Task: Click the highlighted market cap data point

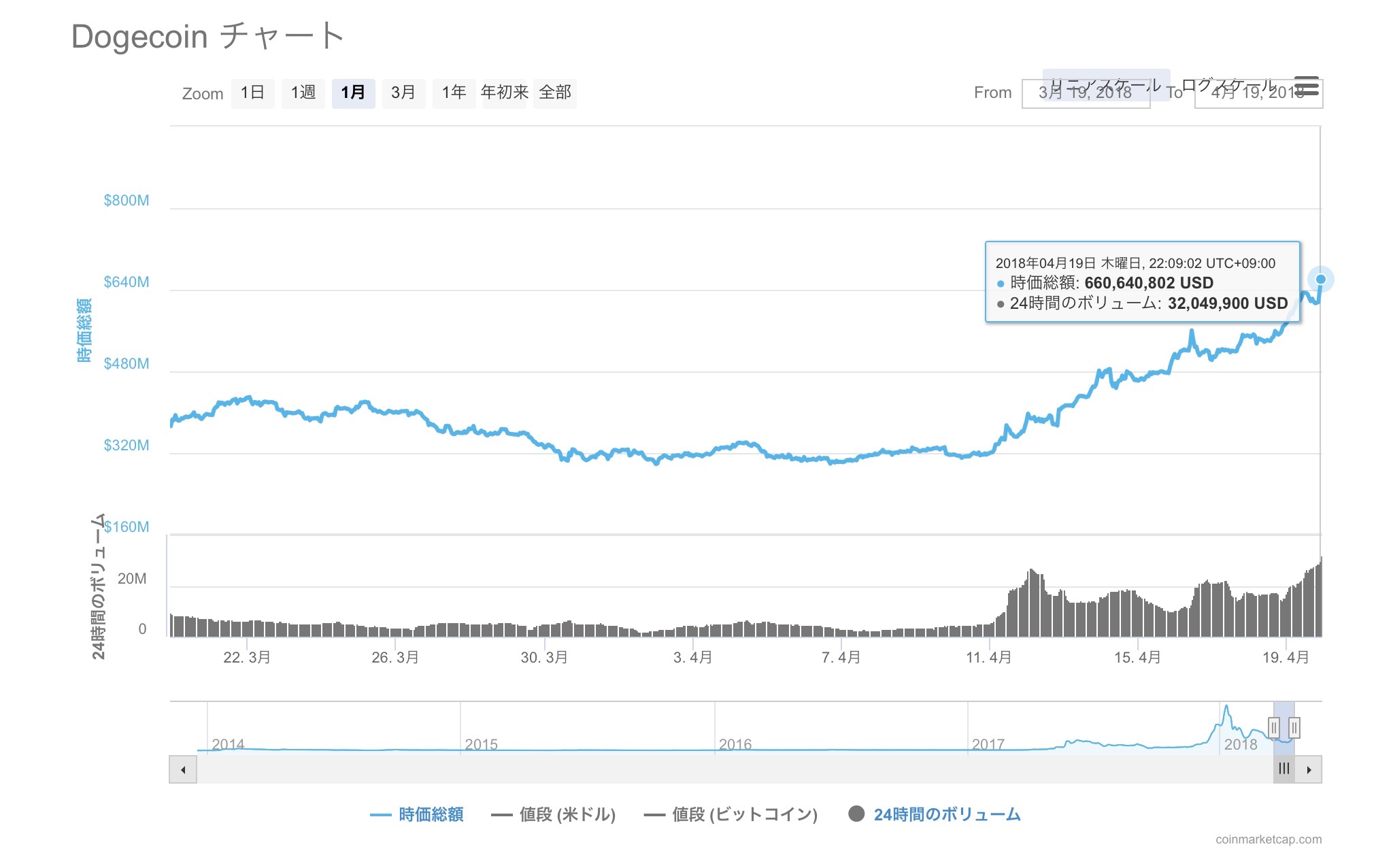Action: (1320, 279)
